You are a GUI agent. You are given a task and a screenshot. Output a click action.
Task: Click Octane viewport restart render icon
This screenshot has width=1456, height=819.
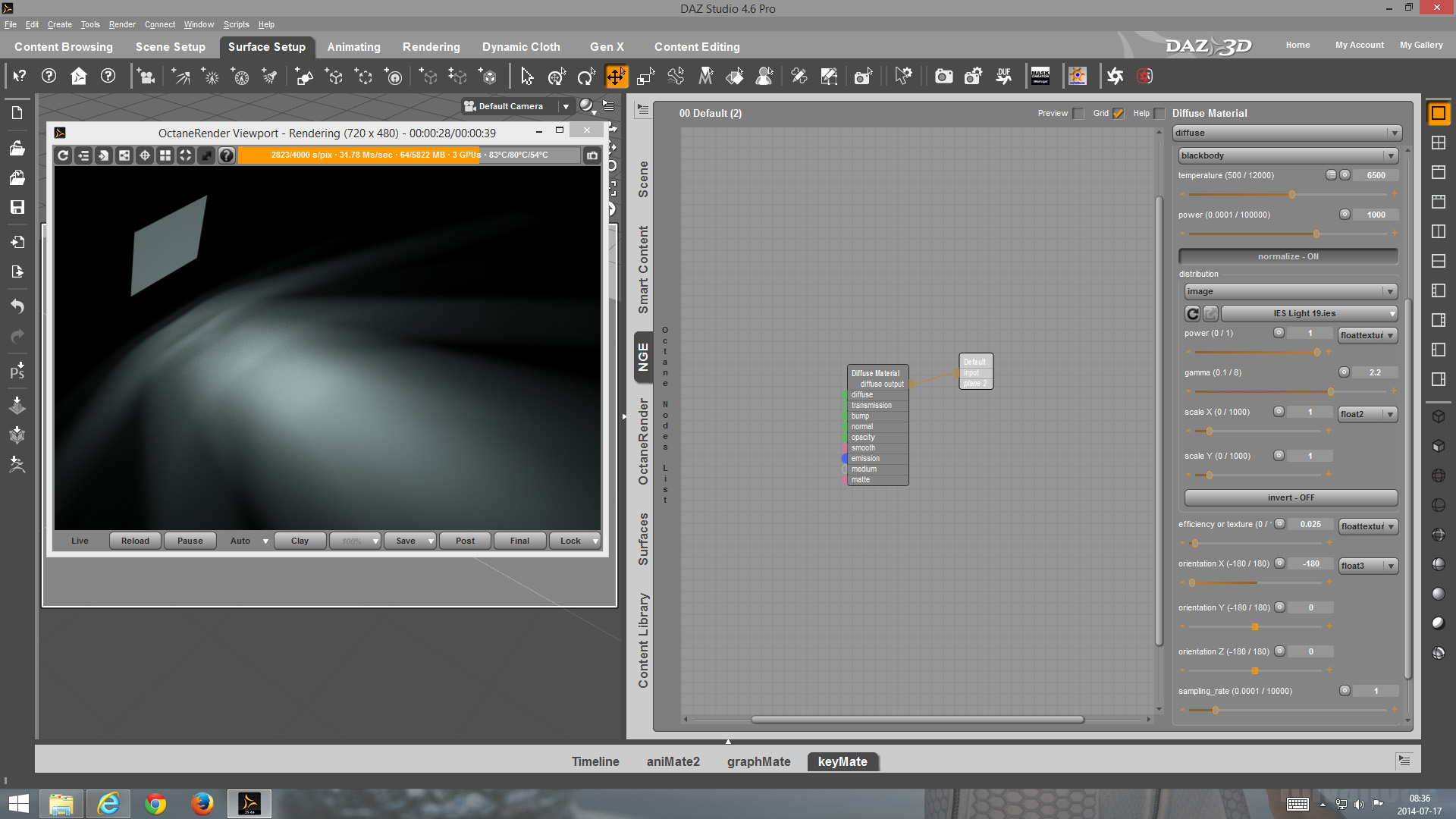(64, 155)
